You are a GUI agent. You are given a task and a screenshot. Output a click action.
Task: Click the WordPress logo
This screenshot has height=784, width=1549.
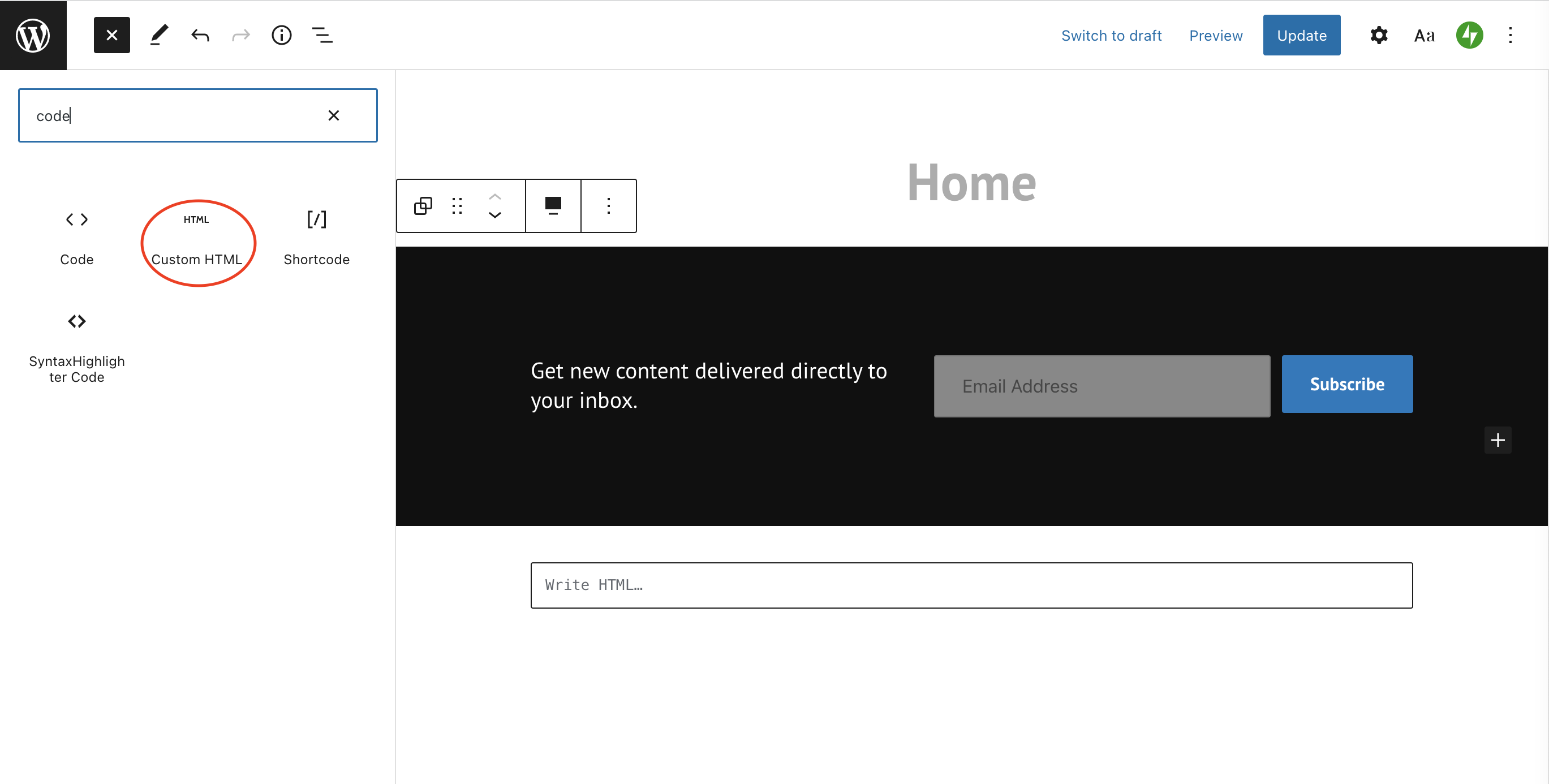click(x=33, y=36)
